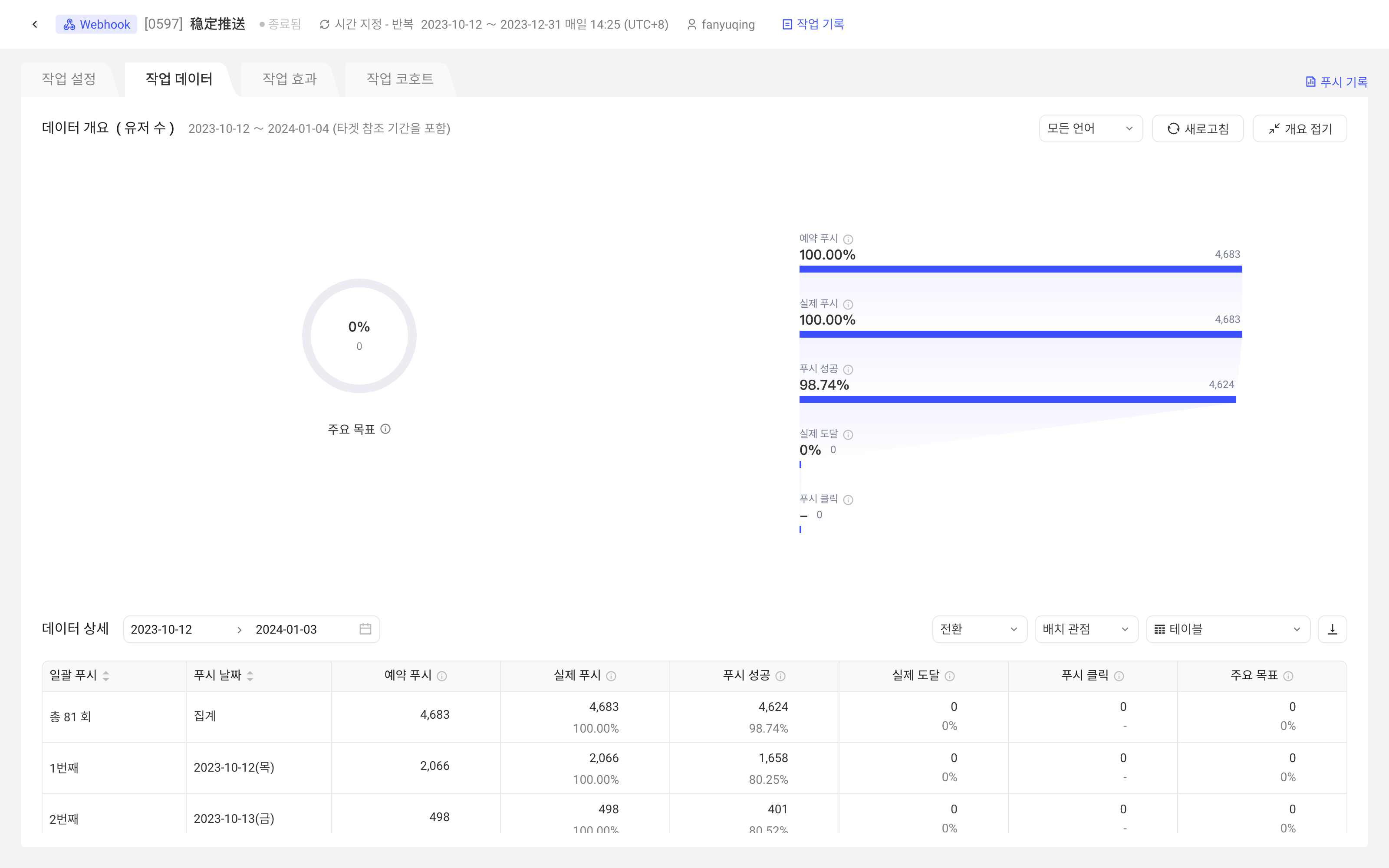Click info icon beside 예약 푸시 funnel label
The width and height of the screenshot is (1389, 868).
848,240
